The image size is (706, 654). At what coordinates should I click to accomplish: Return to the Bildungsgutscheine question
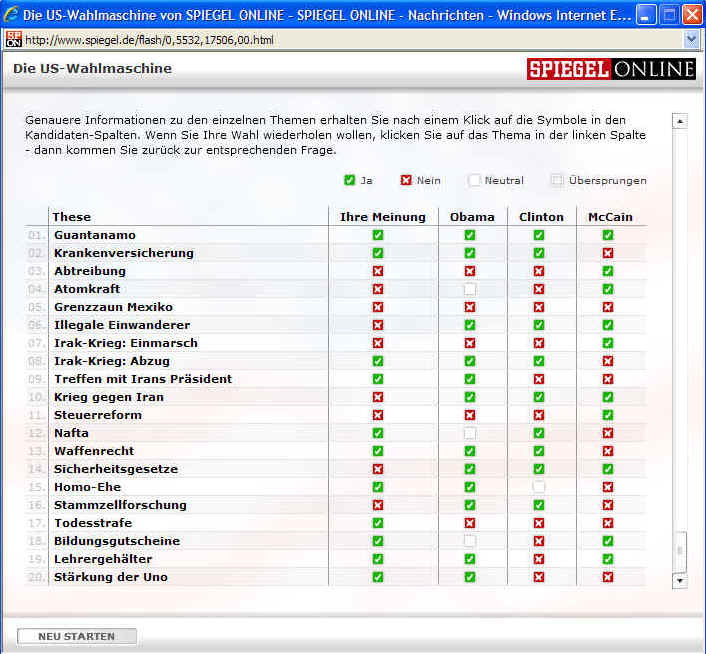pos(117,541)
